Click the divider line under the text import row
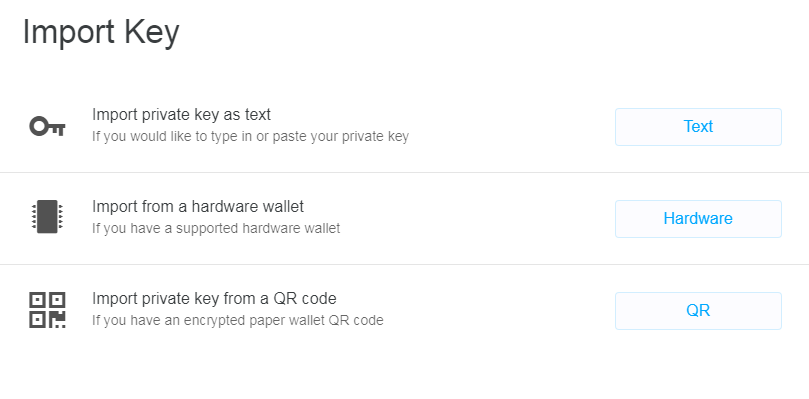This screenshot has width=809, height=399. point(404,172)
